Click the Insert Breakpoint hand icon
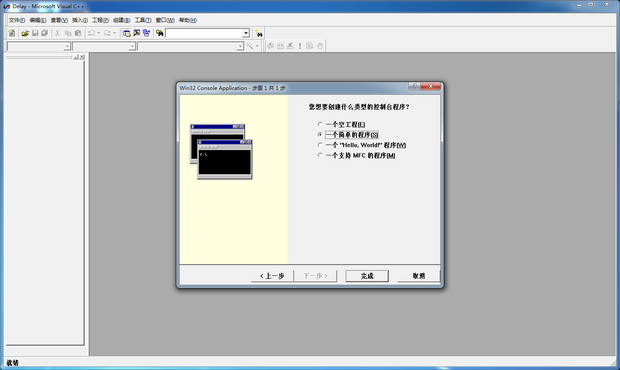This screenshot has width=620, height=370. [320, 46]
